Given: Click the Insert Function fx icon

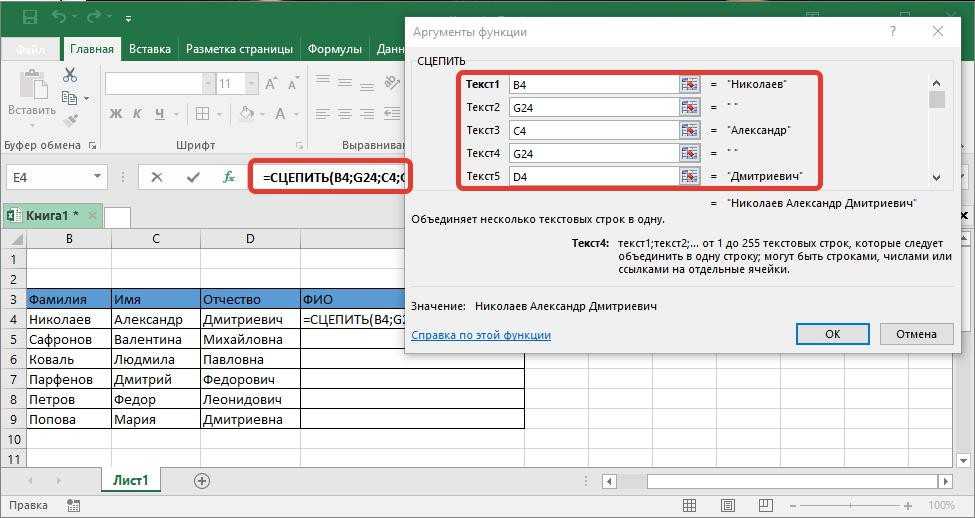Looking at the screenshot, I should (x=229, y=177).
